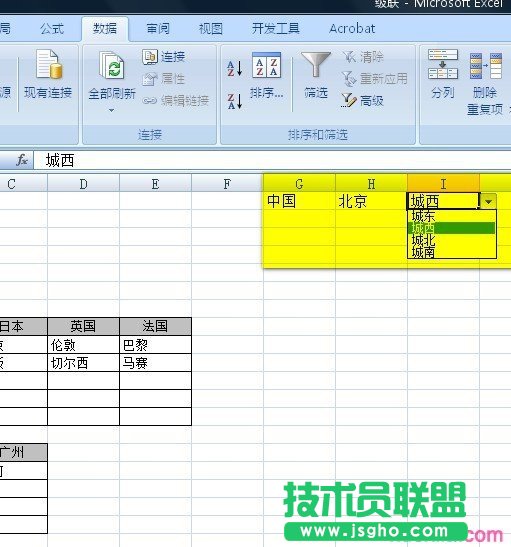Click the 编辑链接 chain icon

pyautogui.click(x=150, y=101)
